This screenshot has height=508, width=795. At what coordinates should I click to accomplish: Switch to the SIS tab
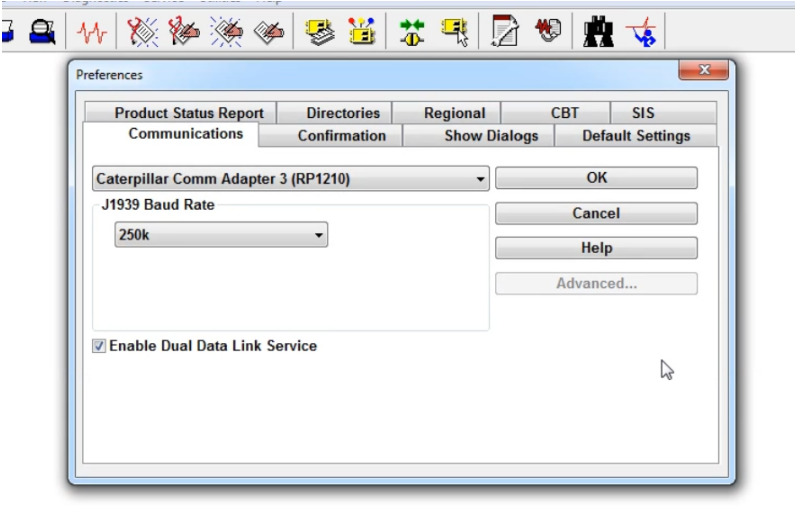coord(643,113)
